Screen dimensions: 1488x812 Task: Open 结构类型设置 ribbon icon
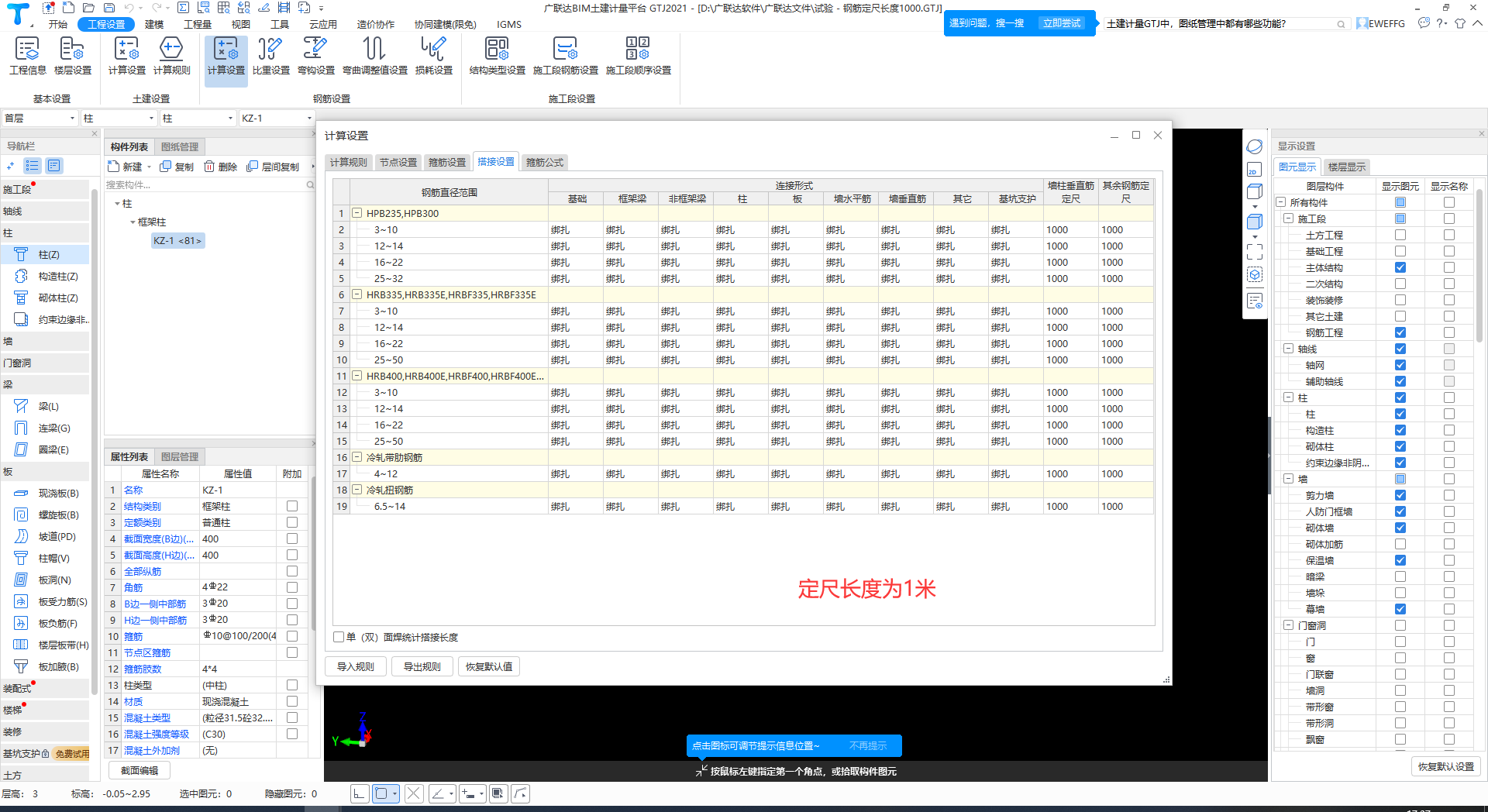click(x=497, y=56)
